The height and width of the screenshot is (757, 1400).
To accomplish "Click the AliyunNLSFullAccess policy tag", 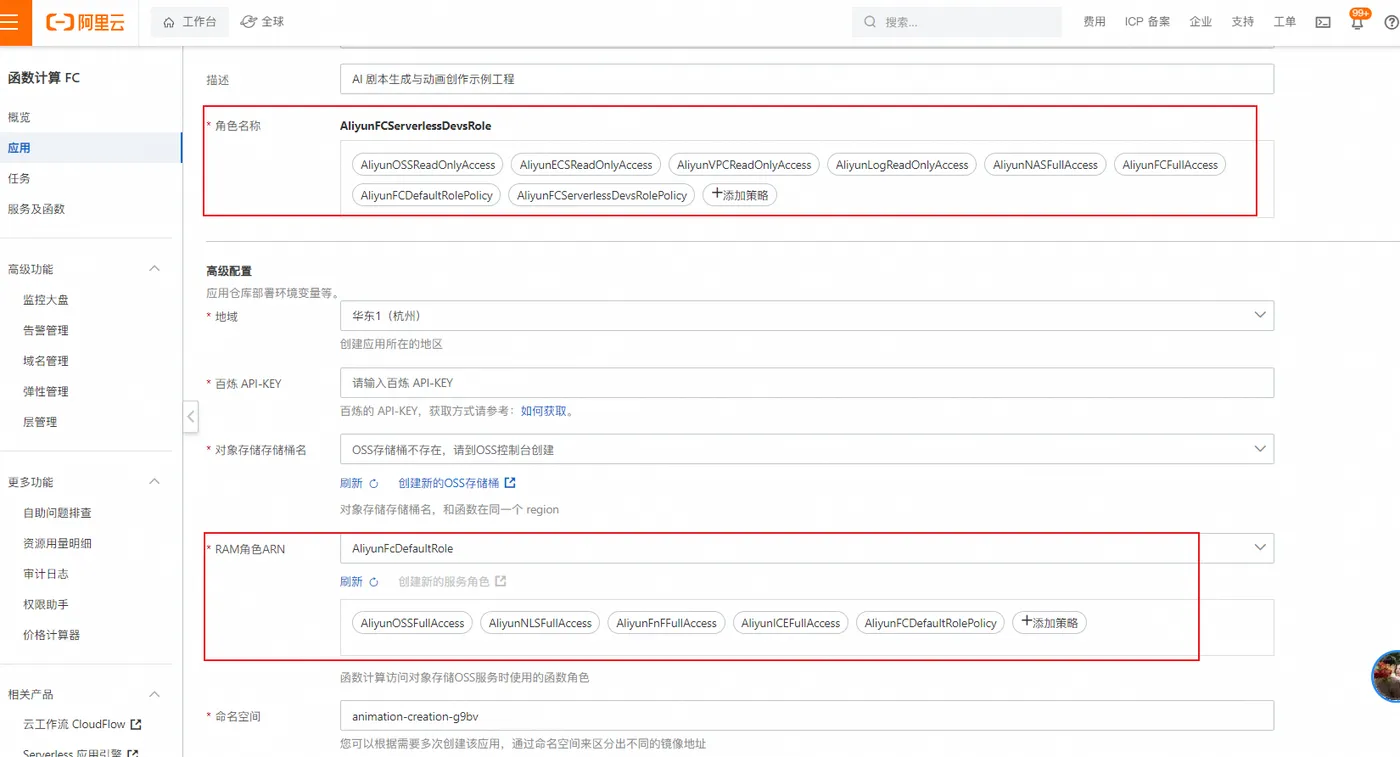I will coord(540,623).
